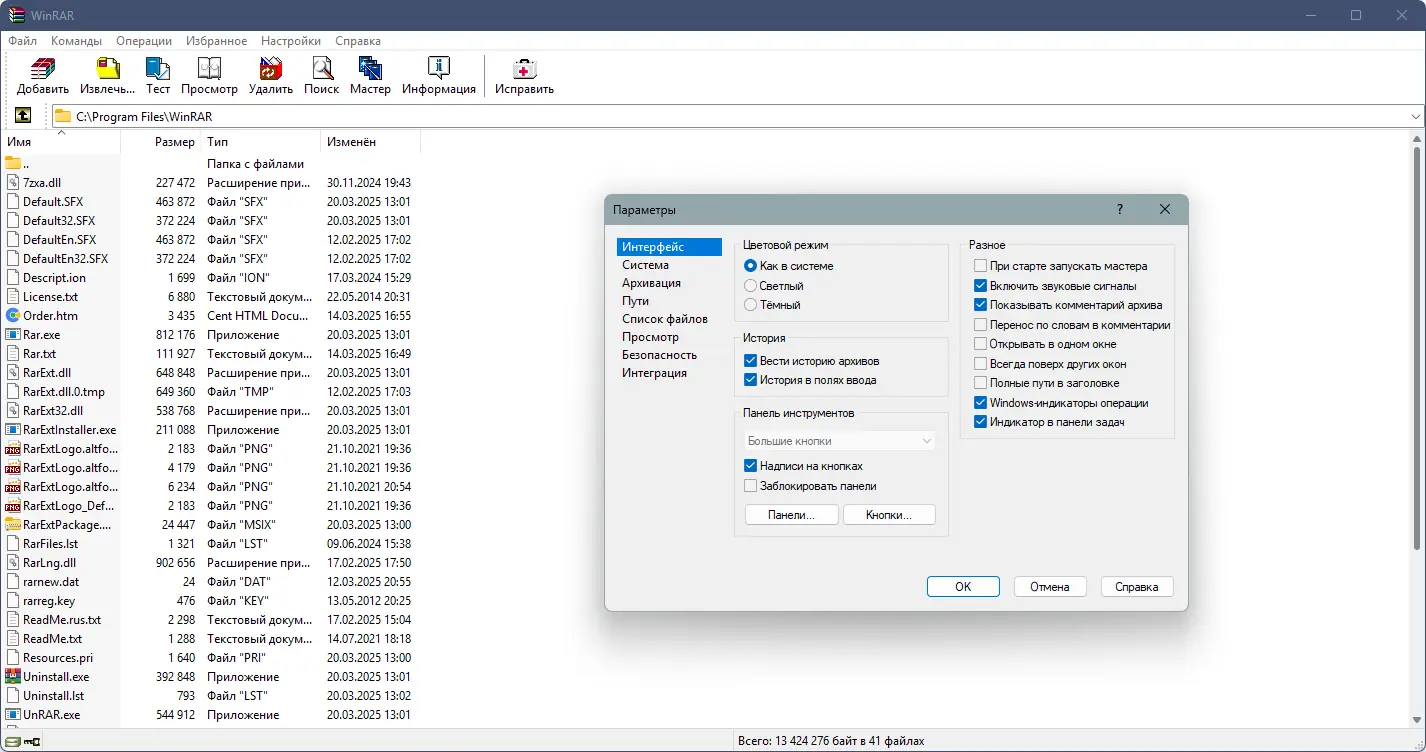Select the 7zxa.dll file icon
The width and height of the screenshot is (1426, 752).
(x=13, y=182)
